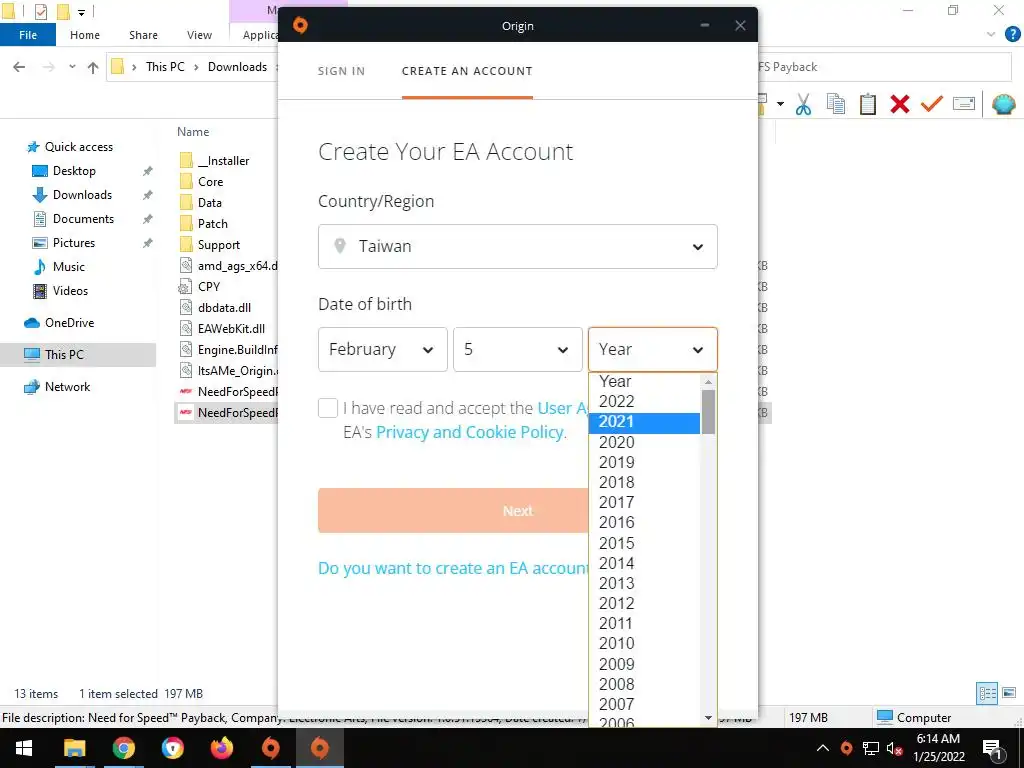This screenshot has height=768, width=1024.
Task: Click the orange checkmark icon in Explorer toolbar
Action: [931, 104]
